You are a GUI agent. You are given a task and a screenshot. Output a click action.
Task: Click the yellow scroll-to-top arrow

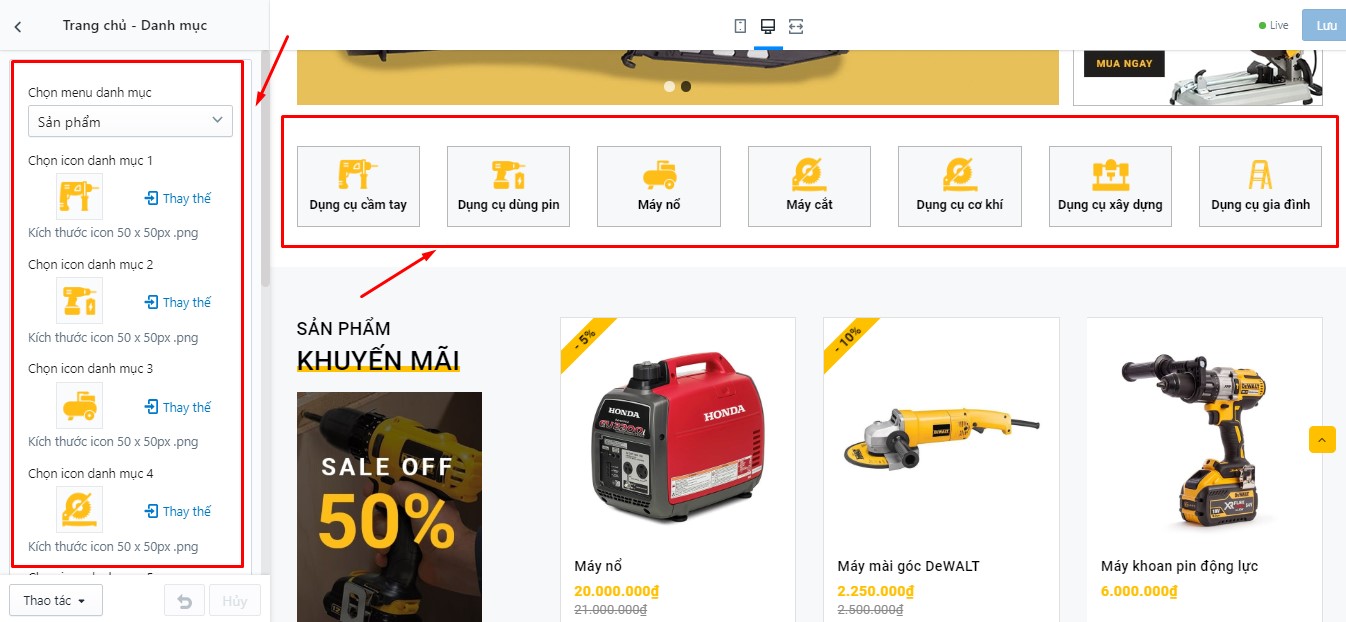1322,439
